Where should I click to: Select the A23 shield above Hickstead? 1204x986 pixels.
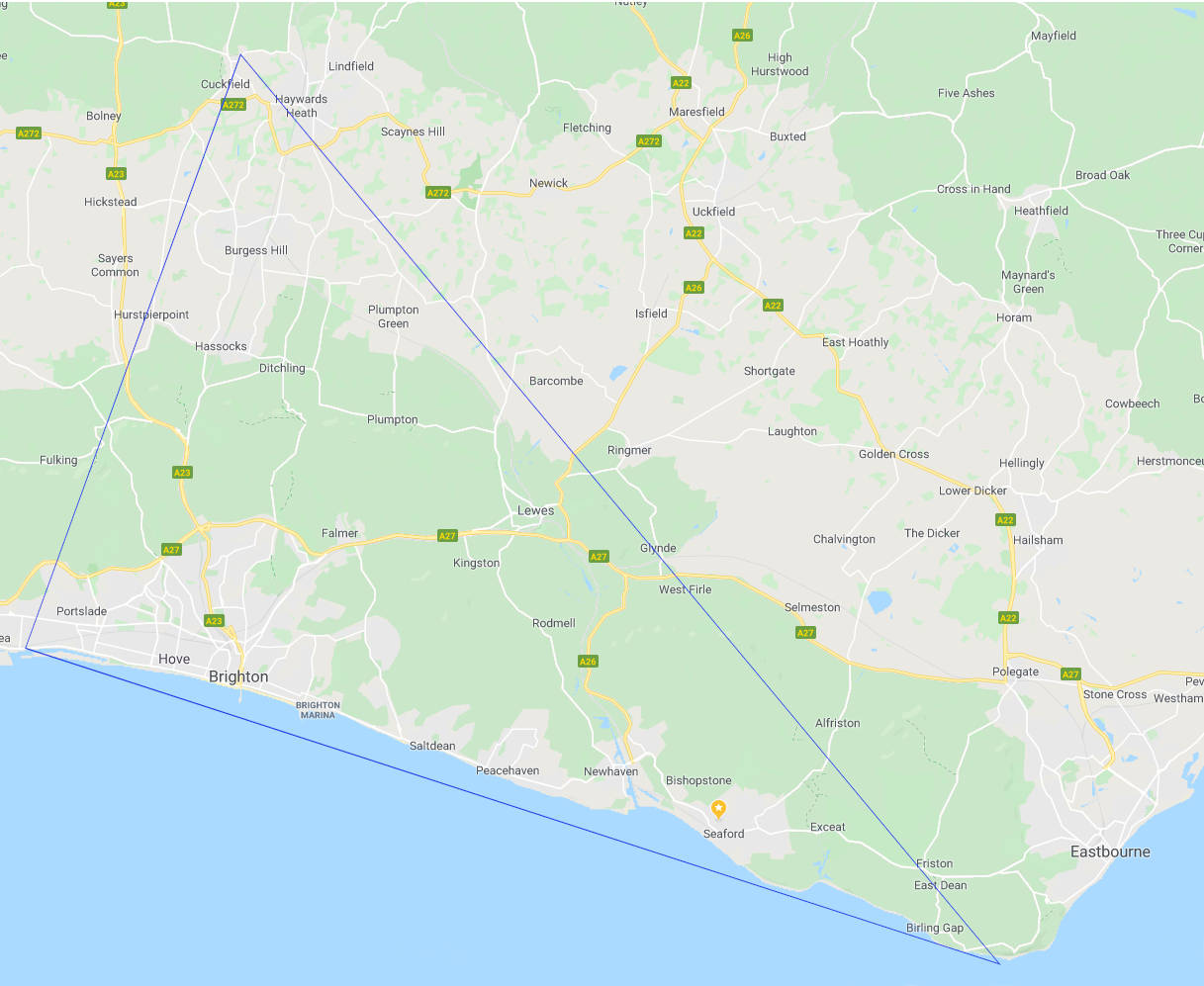[116, 174]
